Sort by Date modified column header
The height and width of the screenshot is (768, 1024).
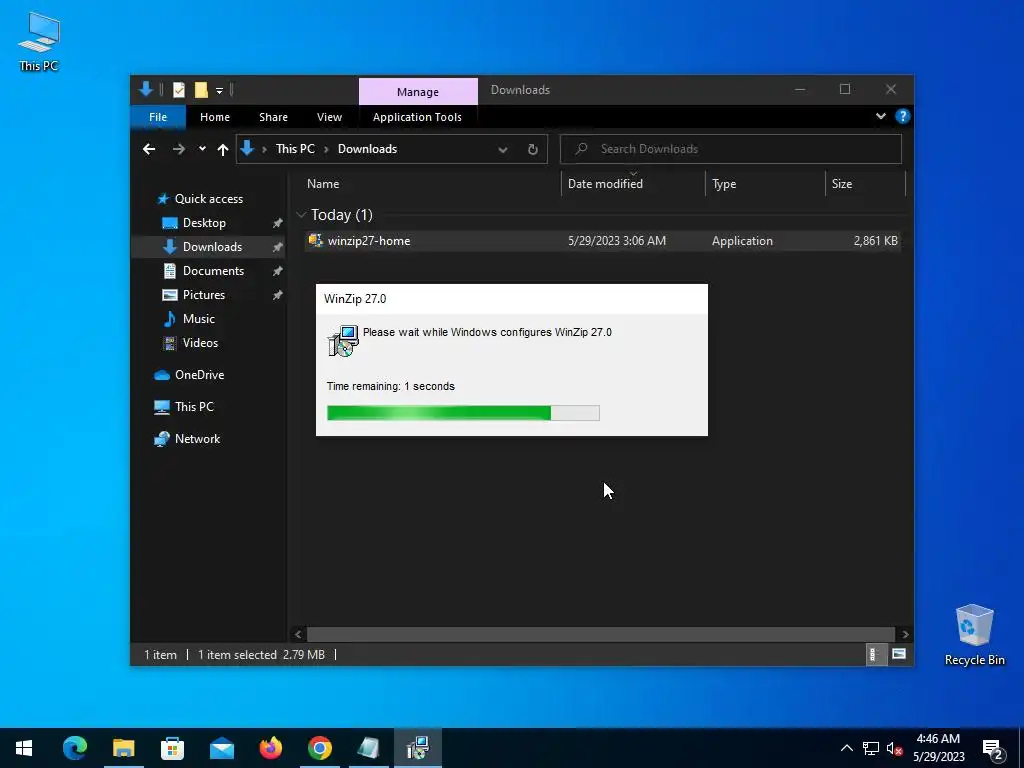click(605, 184)
